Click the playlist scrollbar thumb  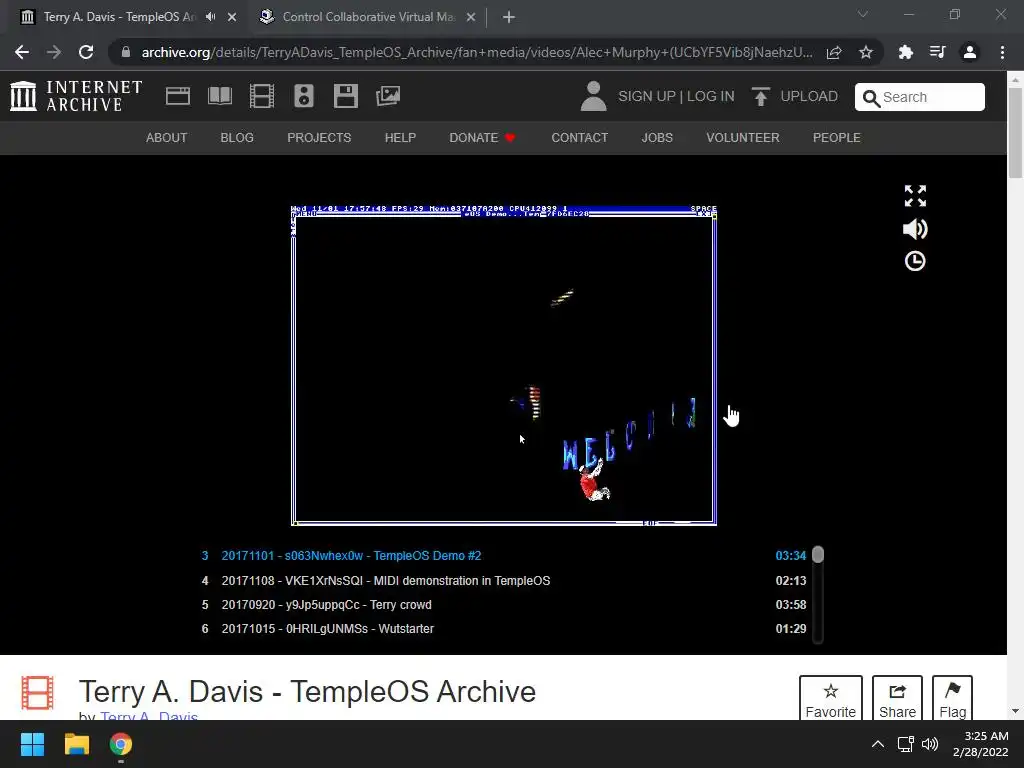click(x=818, y=554)
